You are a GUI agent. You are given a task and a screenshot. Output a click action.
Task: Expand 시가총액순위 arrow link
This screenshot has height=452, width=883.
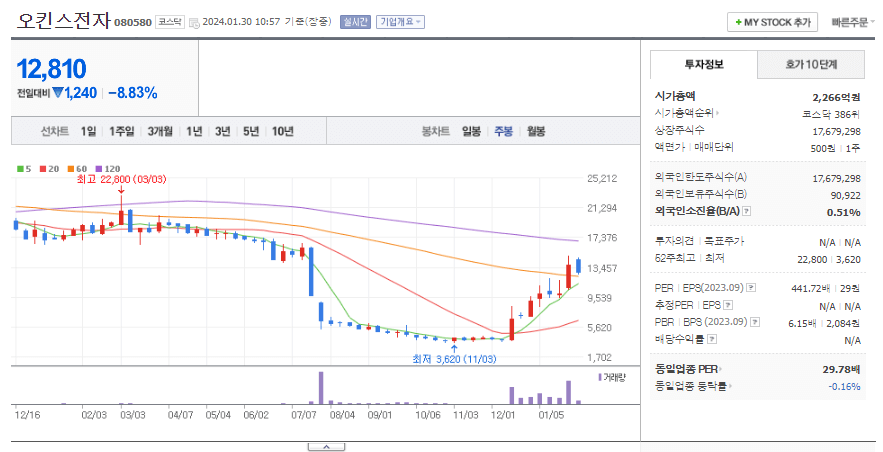pyautogui.click(x=687, y=113)
